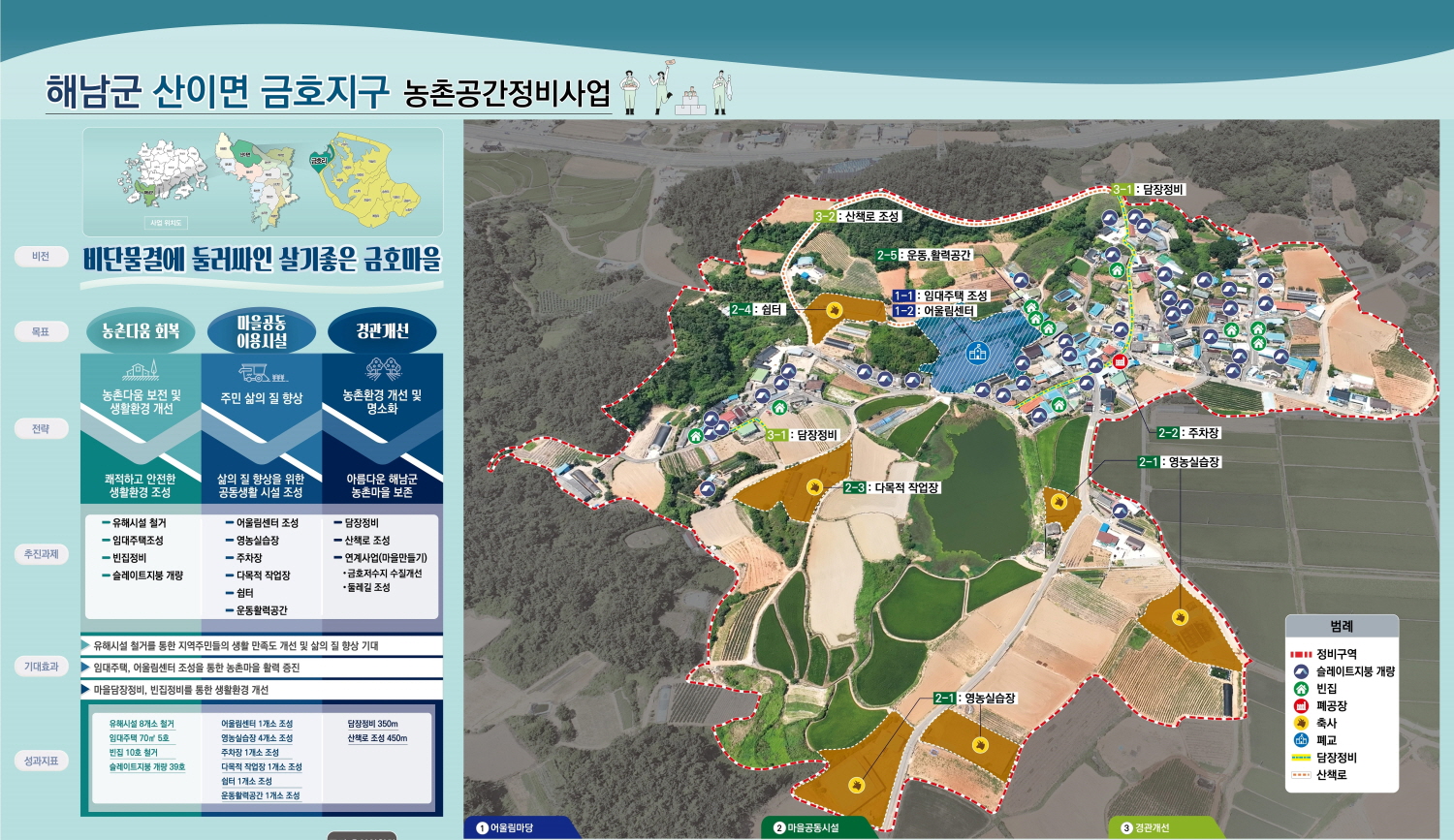The height and width of the screenshot is (840, 1454).
Task: Click the 2-5 운동,활력공간 map label
Action: (924, 256)
